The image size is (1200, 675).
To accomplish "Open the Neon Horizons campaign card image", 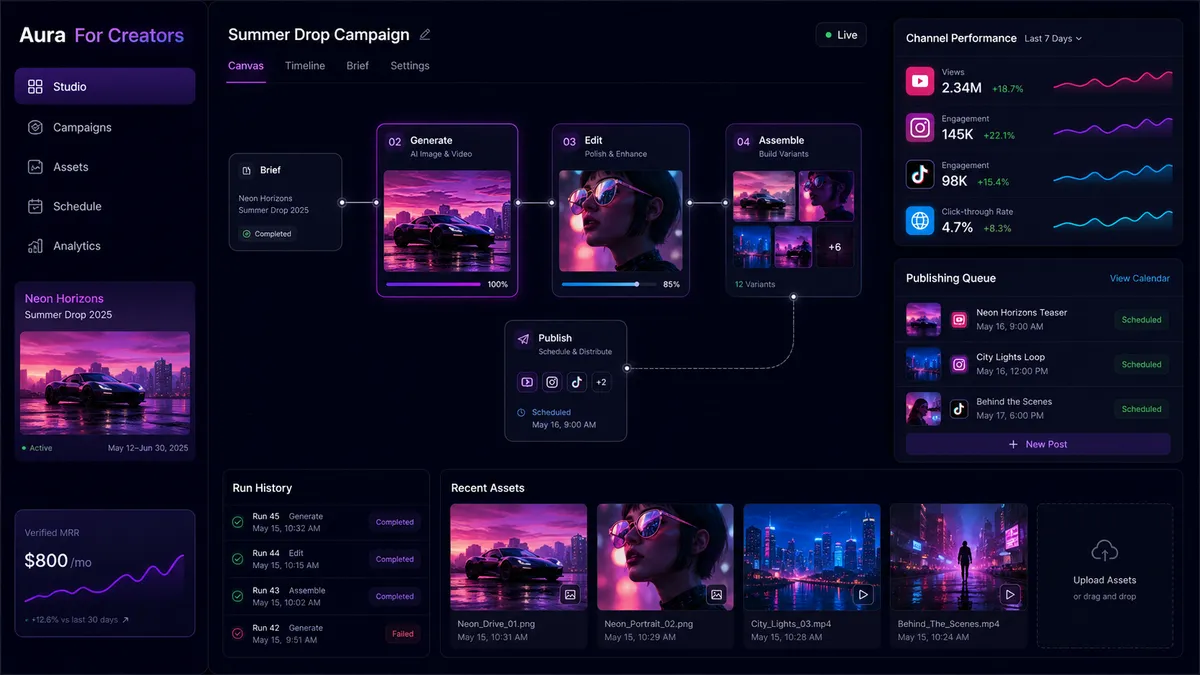I will [x=105, y=382].
